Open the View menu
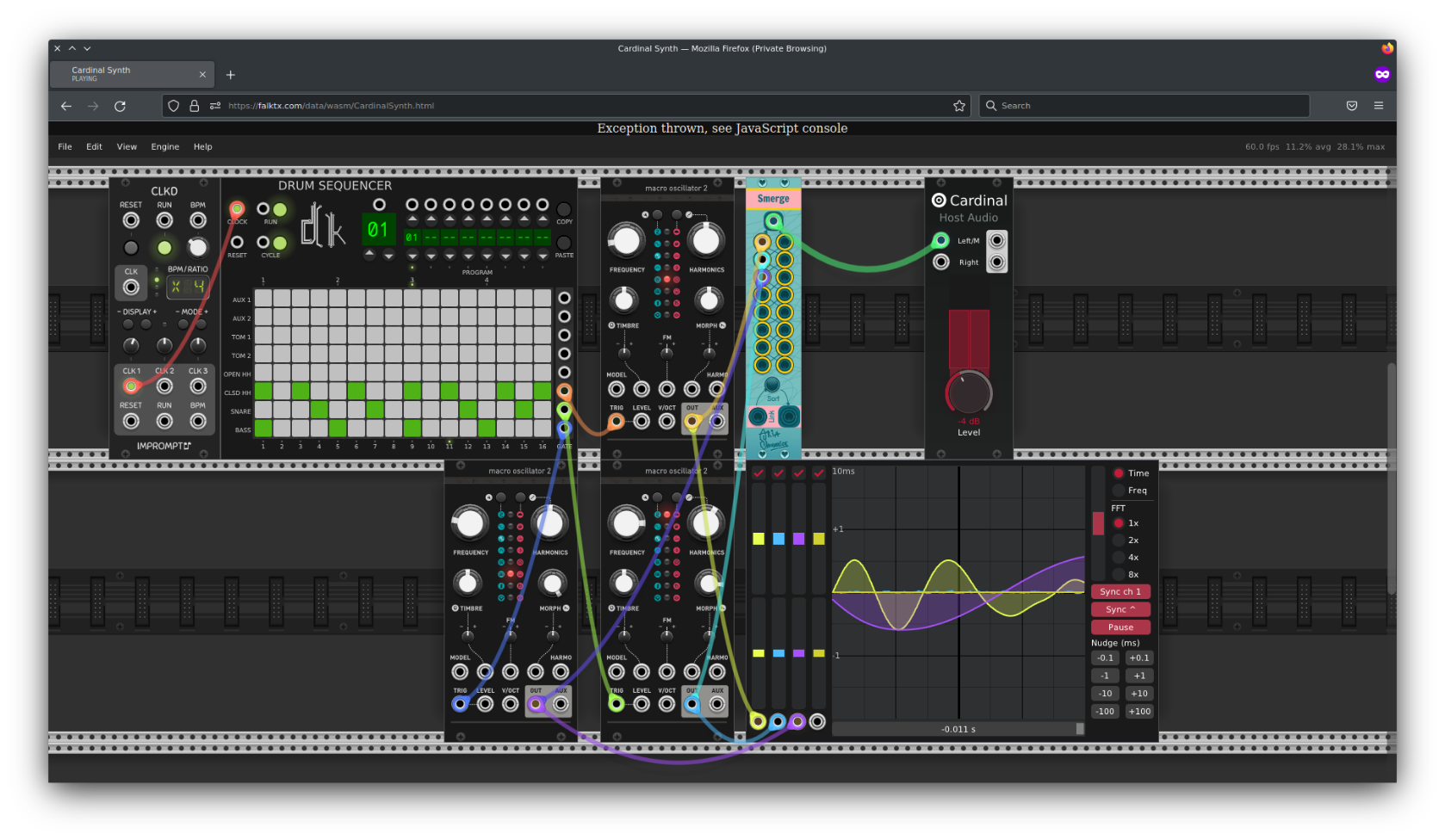This screenshot has width=1445, height=840. [127, 146]
